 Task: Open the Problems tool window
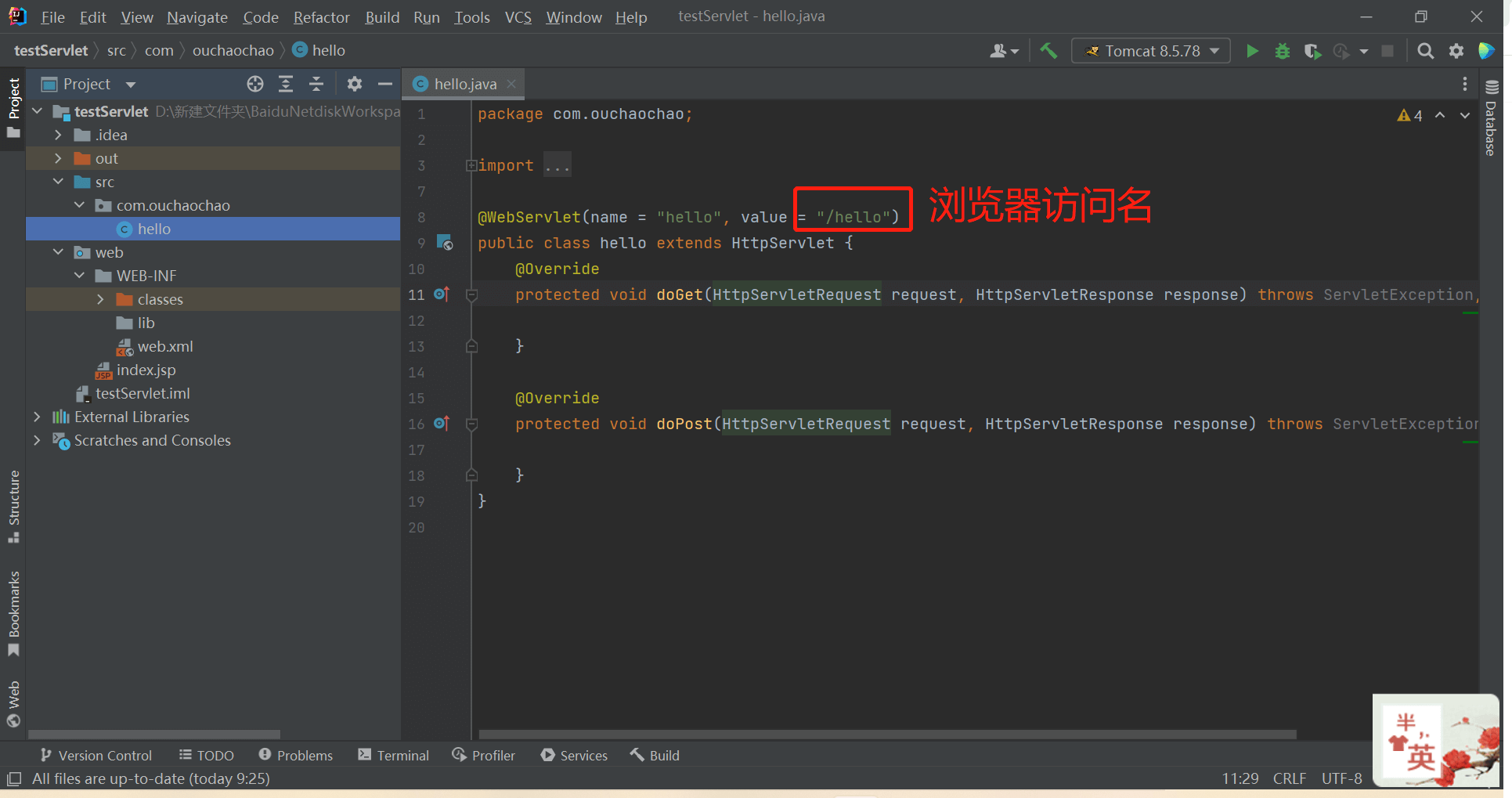click(296, 756)
